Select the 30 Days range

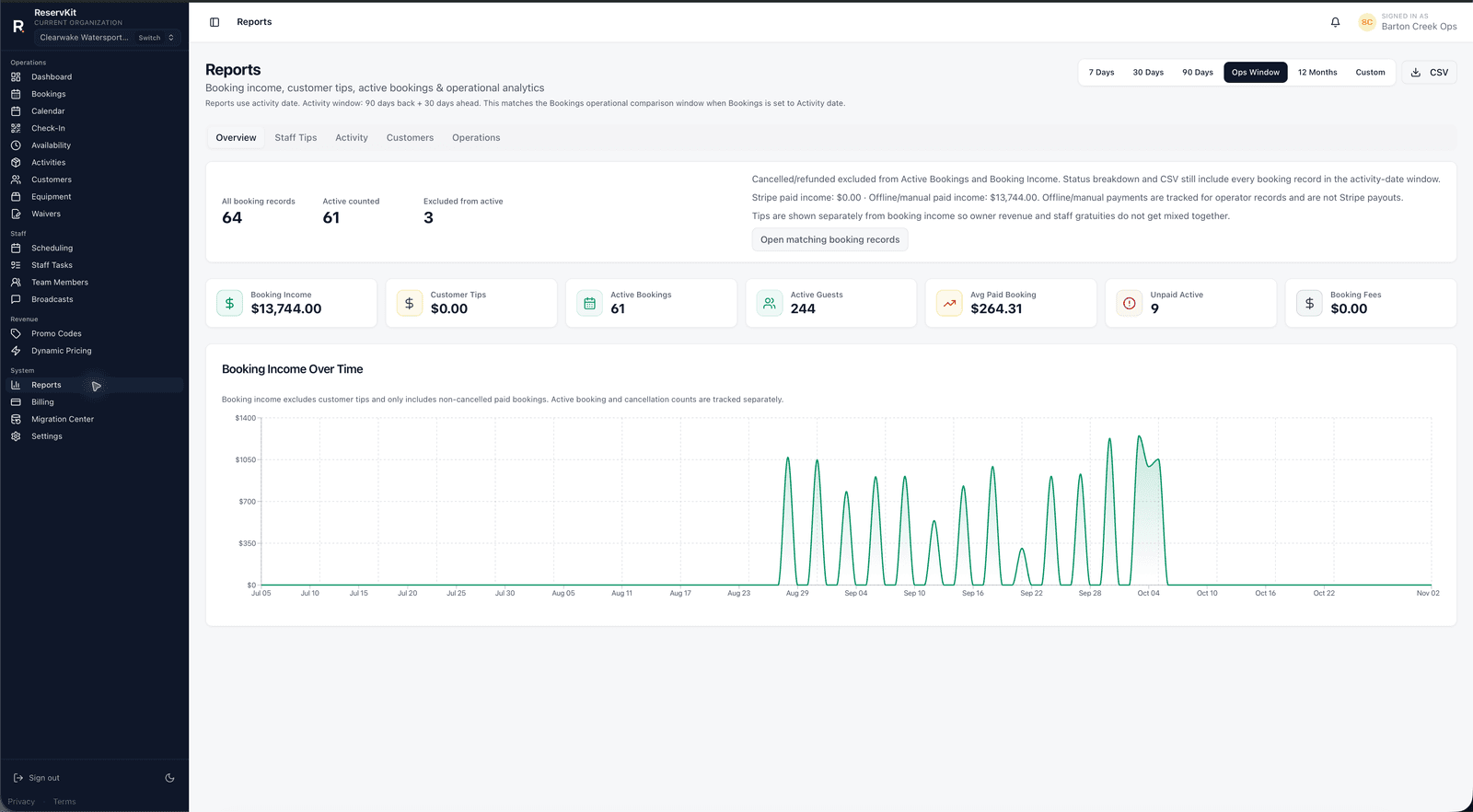(1148, 73)
